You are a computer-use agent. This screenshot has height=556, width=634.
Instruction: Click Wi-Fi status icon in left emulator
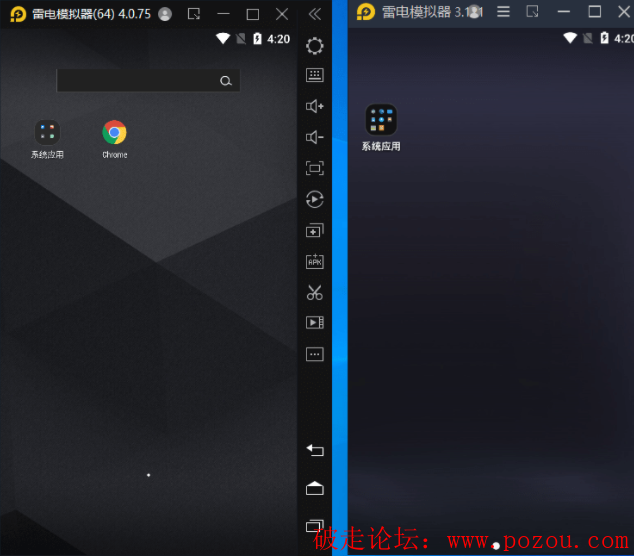(223, 38)
